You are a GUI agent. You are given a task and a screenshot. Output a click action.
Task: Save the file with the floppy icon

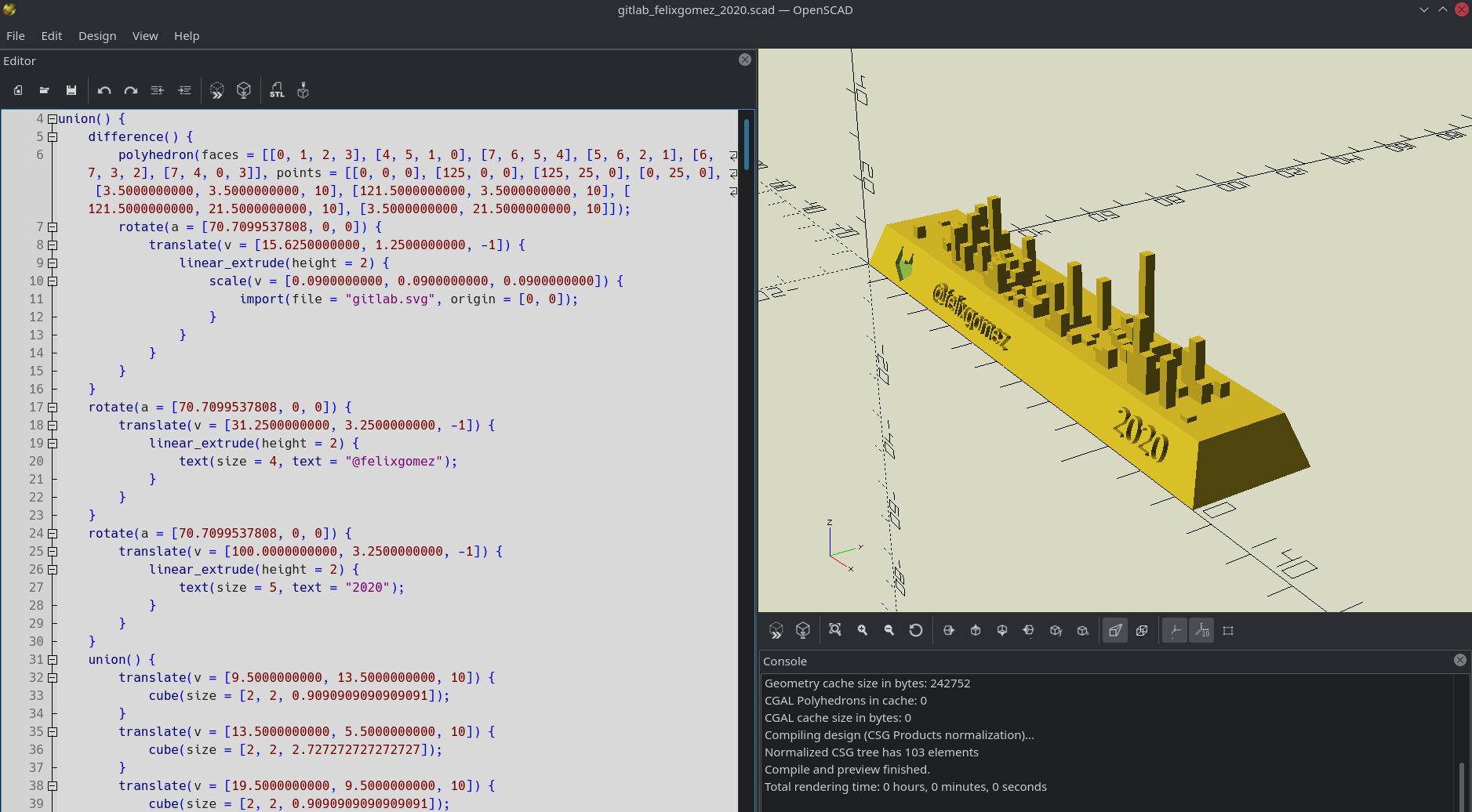71,90
